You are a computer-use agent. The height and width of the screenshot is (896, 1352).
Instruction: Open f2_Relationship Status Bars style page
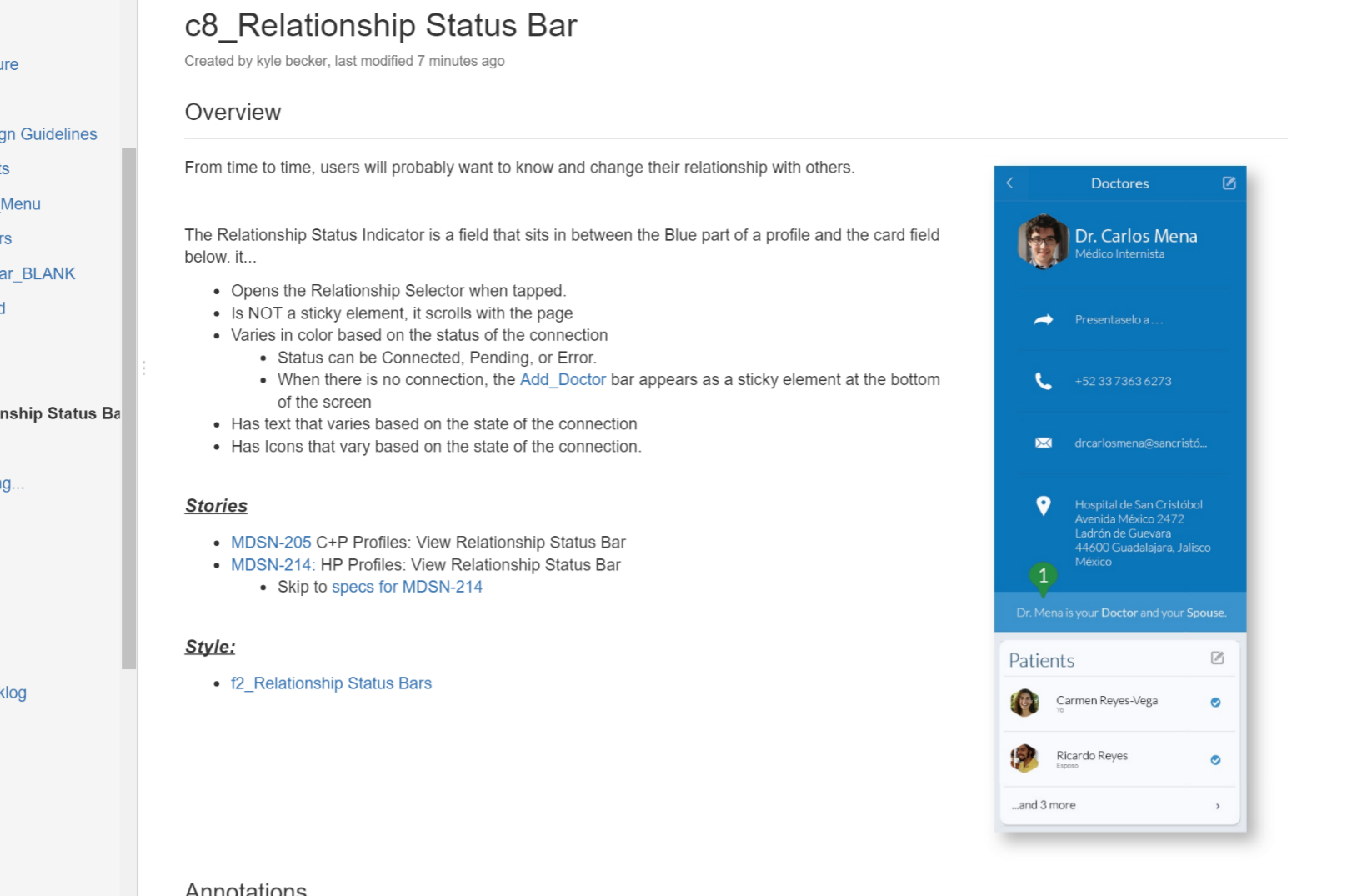[x=331, y=683]
